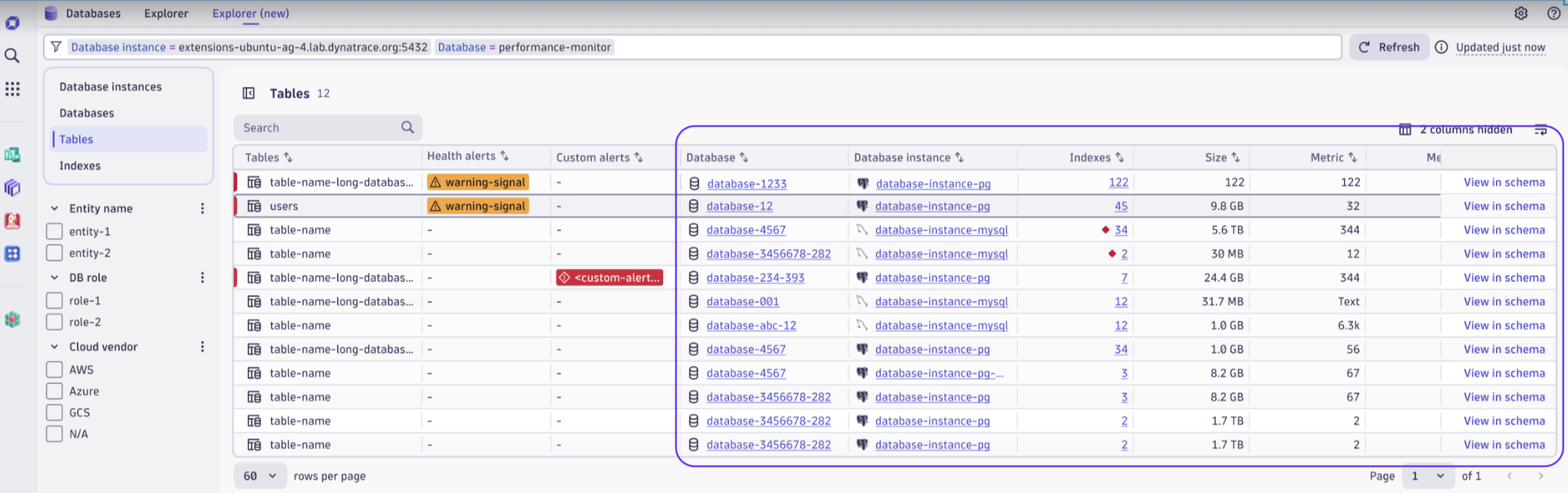Image resolution: width=1568 pixels, height=493 pixels.
Task: Click the Database instance filter chip
Action: (249, 47)
